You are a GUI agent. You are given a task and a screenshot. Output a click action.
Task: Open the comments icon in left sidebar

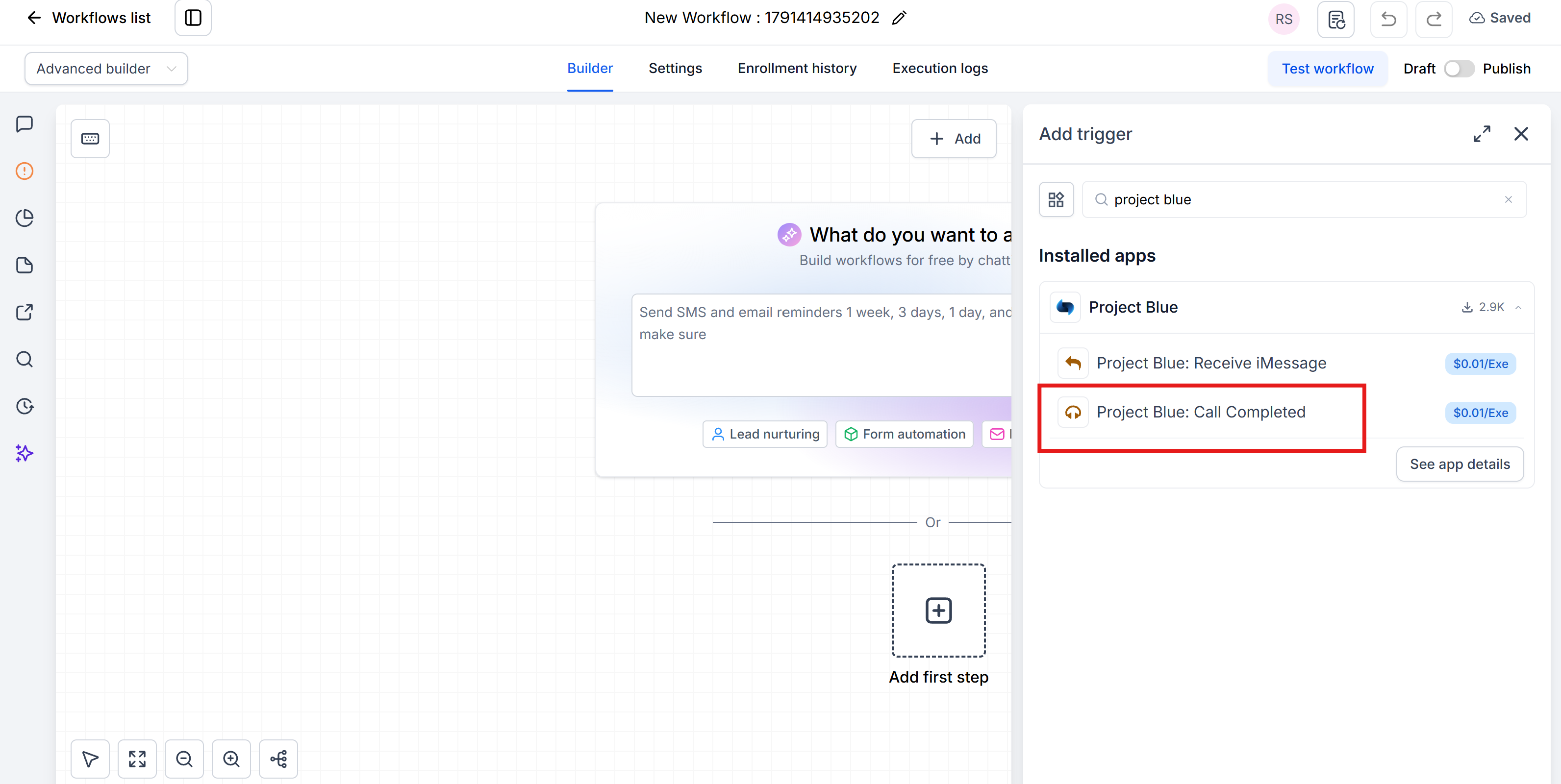[x=24, y=124]
